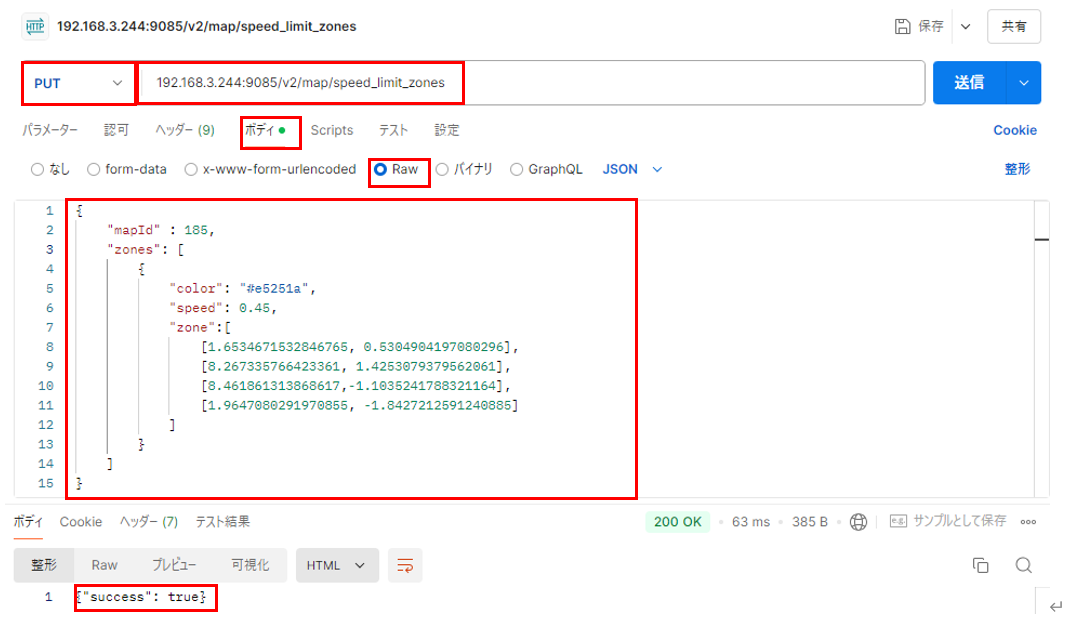Switch to the Scripts tab

(331, 130)
